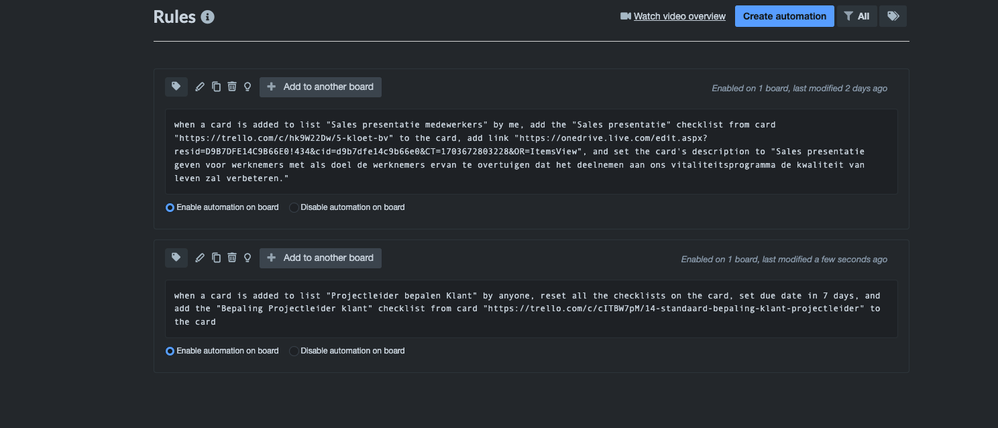Image resolution: width=998 pixels, height=428 pixels.
Task: Add the Projectleider bepalen Klant rule to another board
Action: pyautogui.click(x=320, y=258)
